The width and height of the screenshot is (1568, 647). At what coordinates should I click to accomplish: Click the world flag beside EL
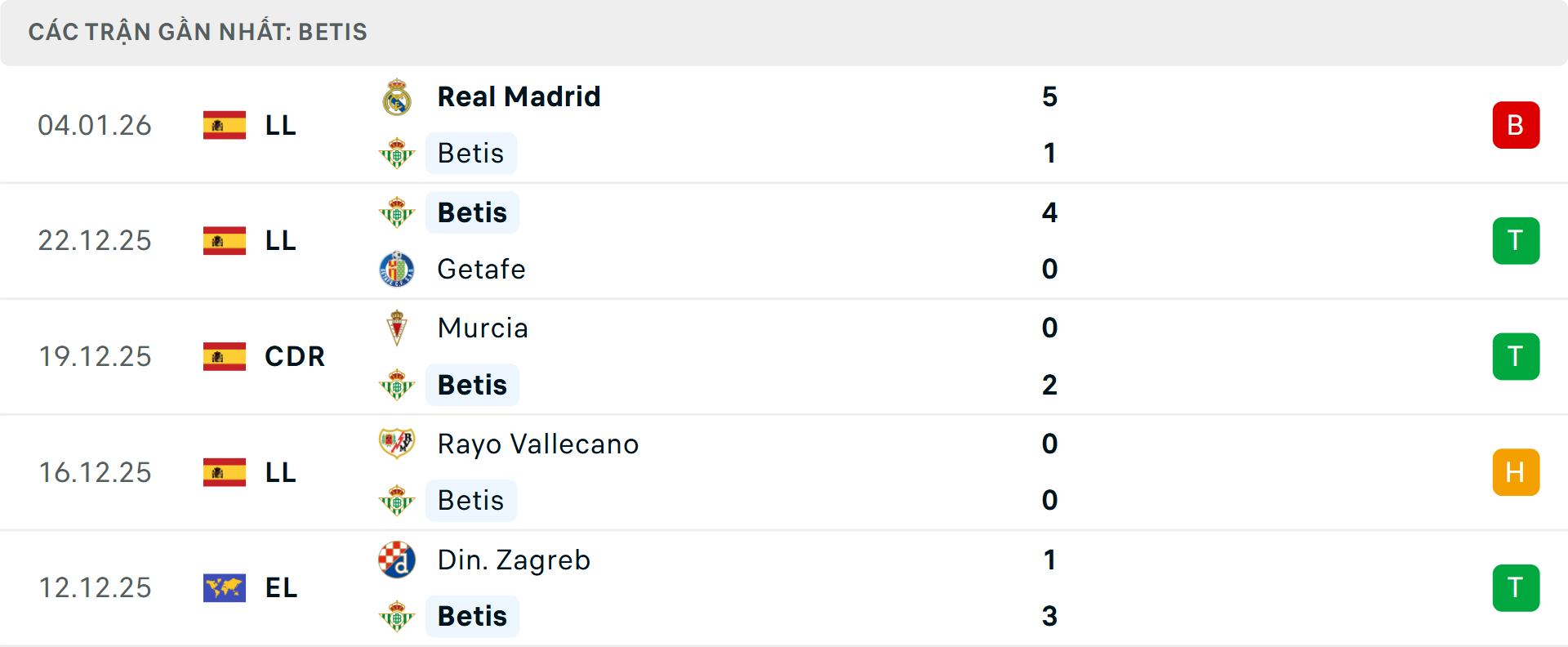[x=225, y=587]
